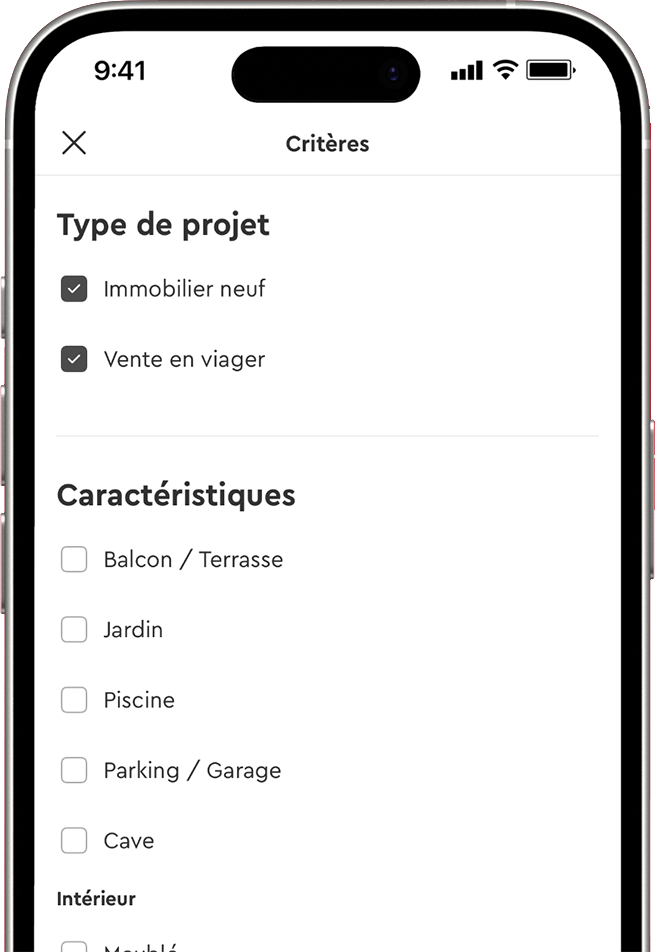
Task: Tap the Wi-Fi icon in status bar
Action: pyautogui.click(x=505, y=70)
